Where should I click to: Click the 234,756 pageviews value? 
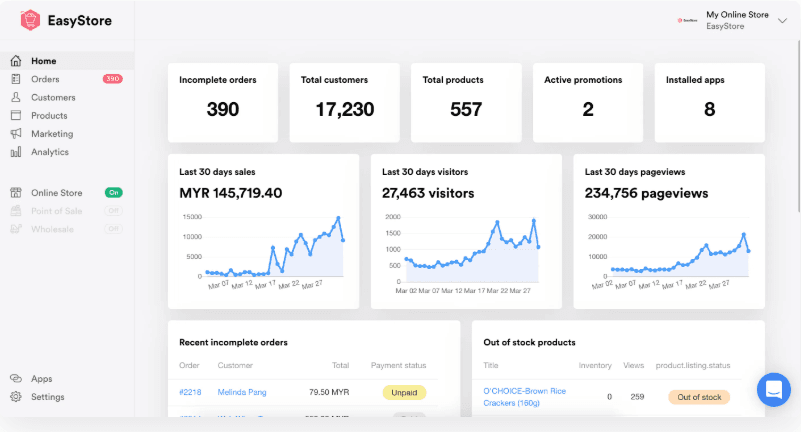646,193
